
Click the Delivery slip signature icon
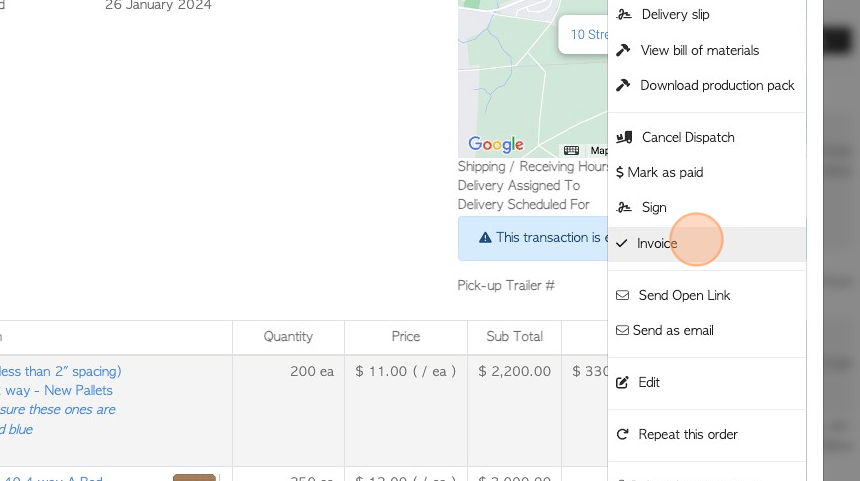(x=624, y=15)
